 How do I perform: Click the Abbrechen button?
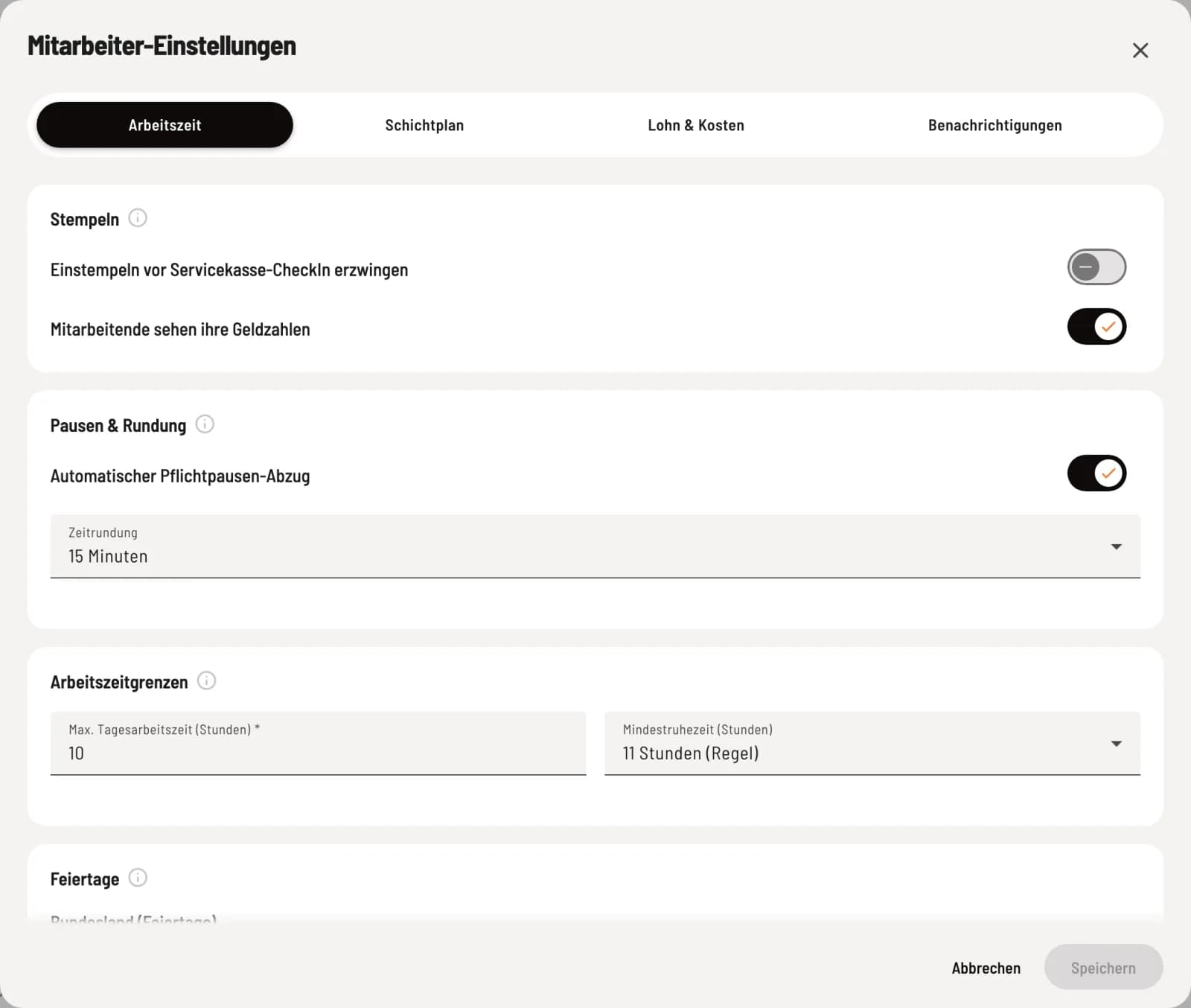[x=986, y=968]
